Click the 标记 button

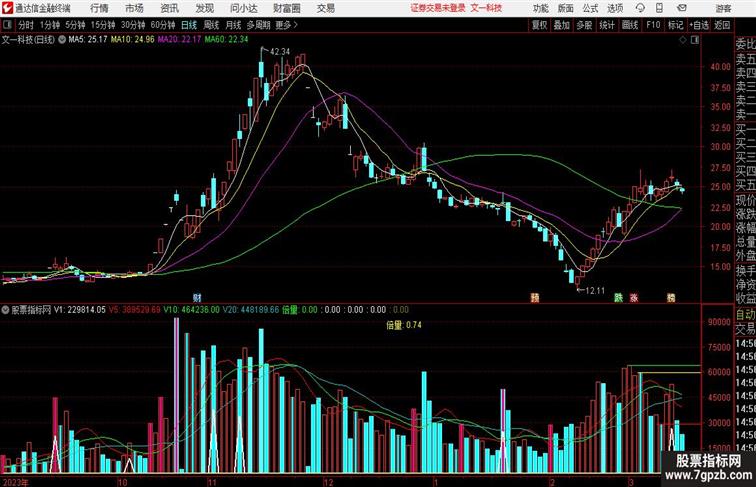coord(675,25)
